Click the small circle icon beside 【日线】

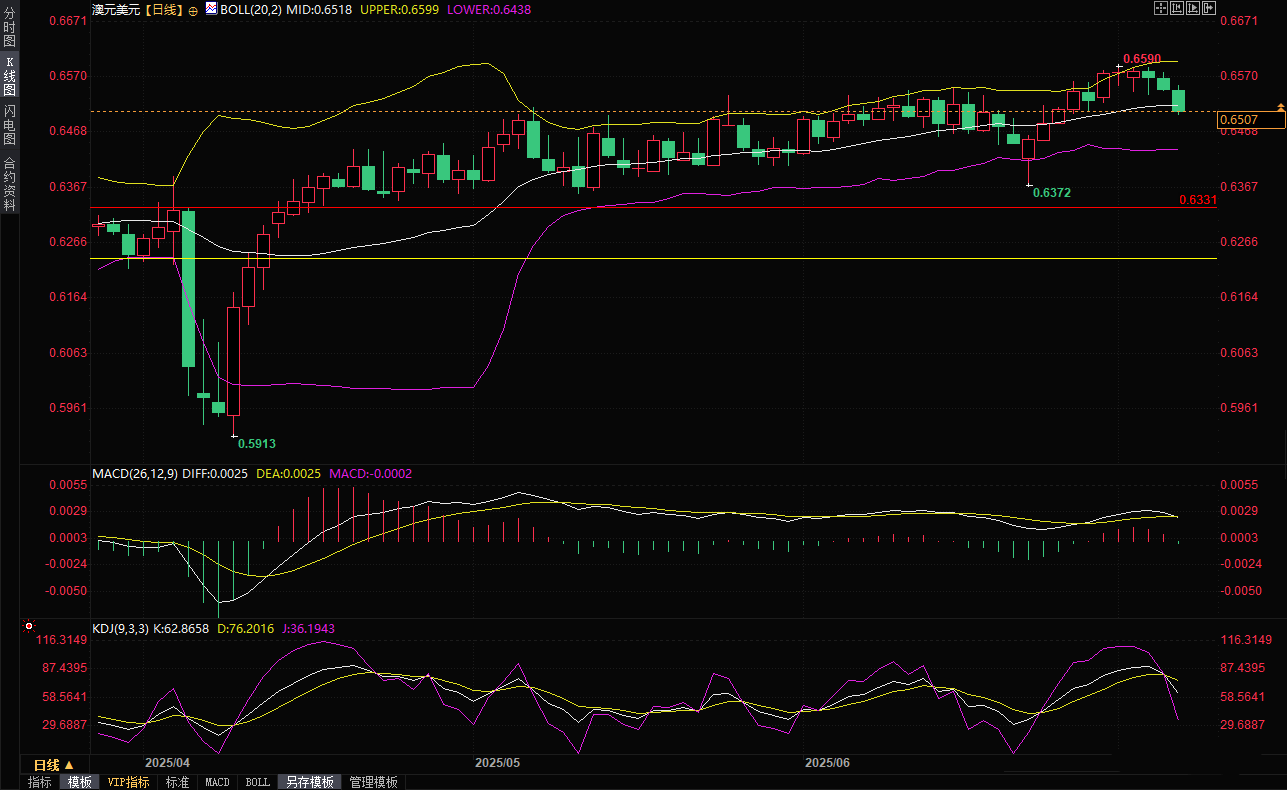(x=193, y=10)
